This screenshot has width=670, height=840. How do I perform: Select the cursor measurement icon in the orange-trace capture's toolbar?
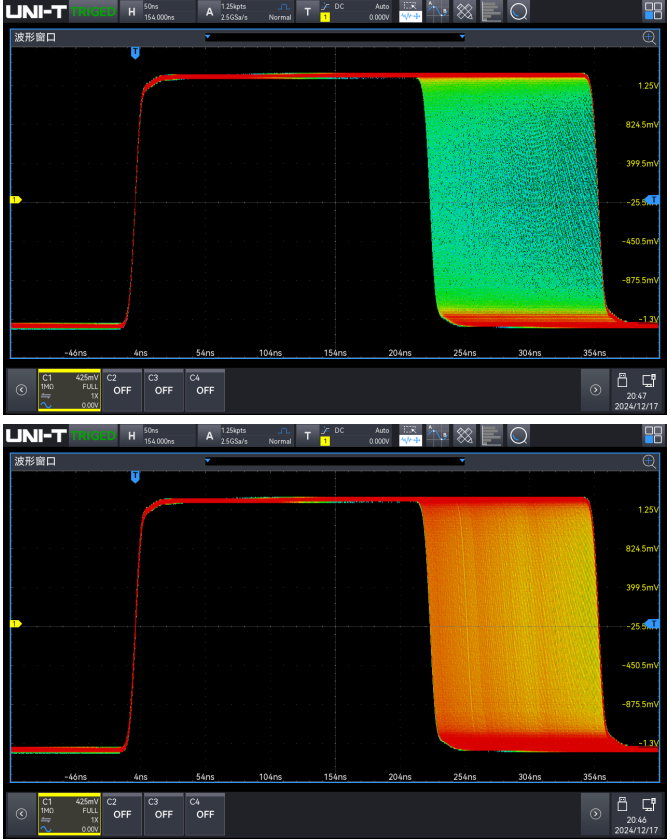[437, 435]
